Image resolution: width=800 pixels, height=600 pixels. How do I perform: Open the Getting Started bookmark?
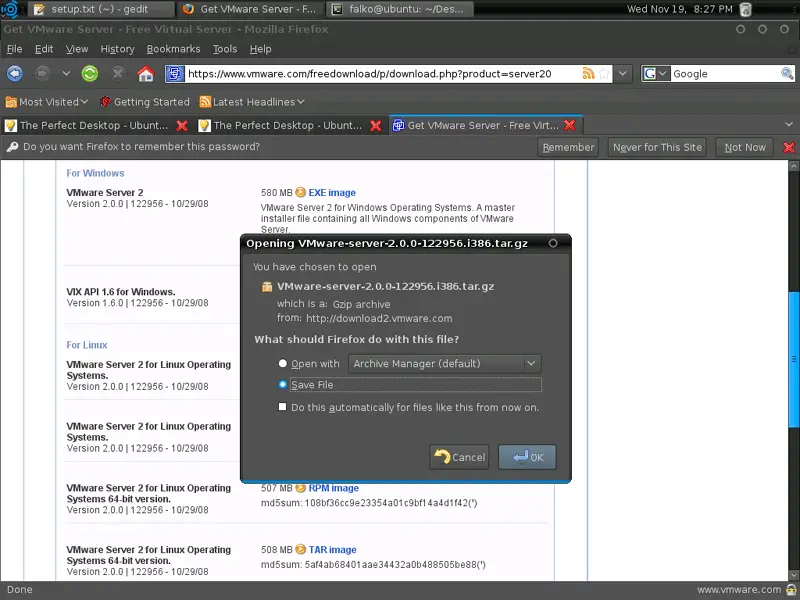pyautogui.click(x=145, y=102)
